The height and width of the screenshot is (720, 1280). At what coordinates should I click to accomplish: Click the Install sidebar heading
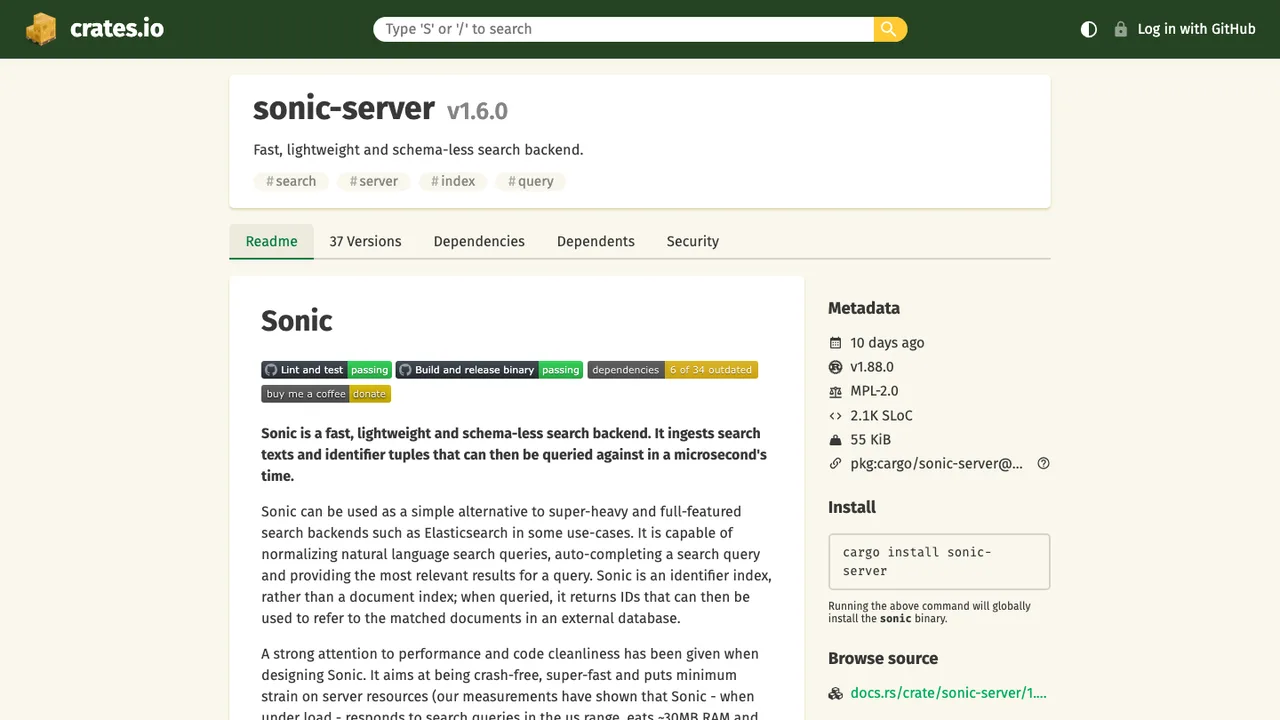(x=852, y=507)
